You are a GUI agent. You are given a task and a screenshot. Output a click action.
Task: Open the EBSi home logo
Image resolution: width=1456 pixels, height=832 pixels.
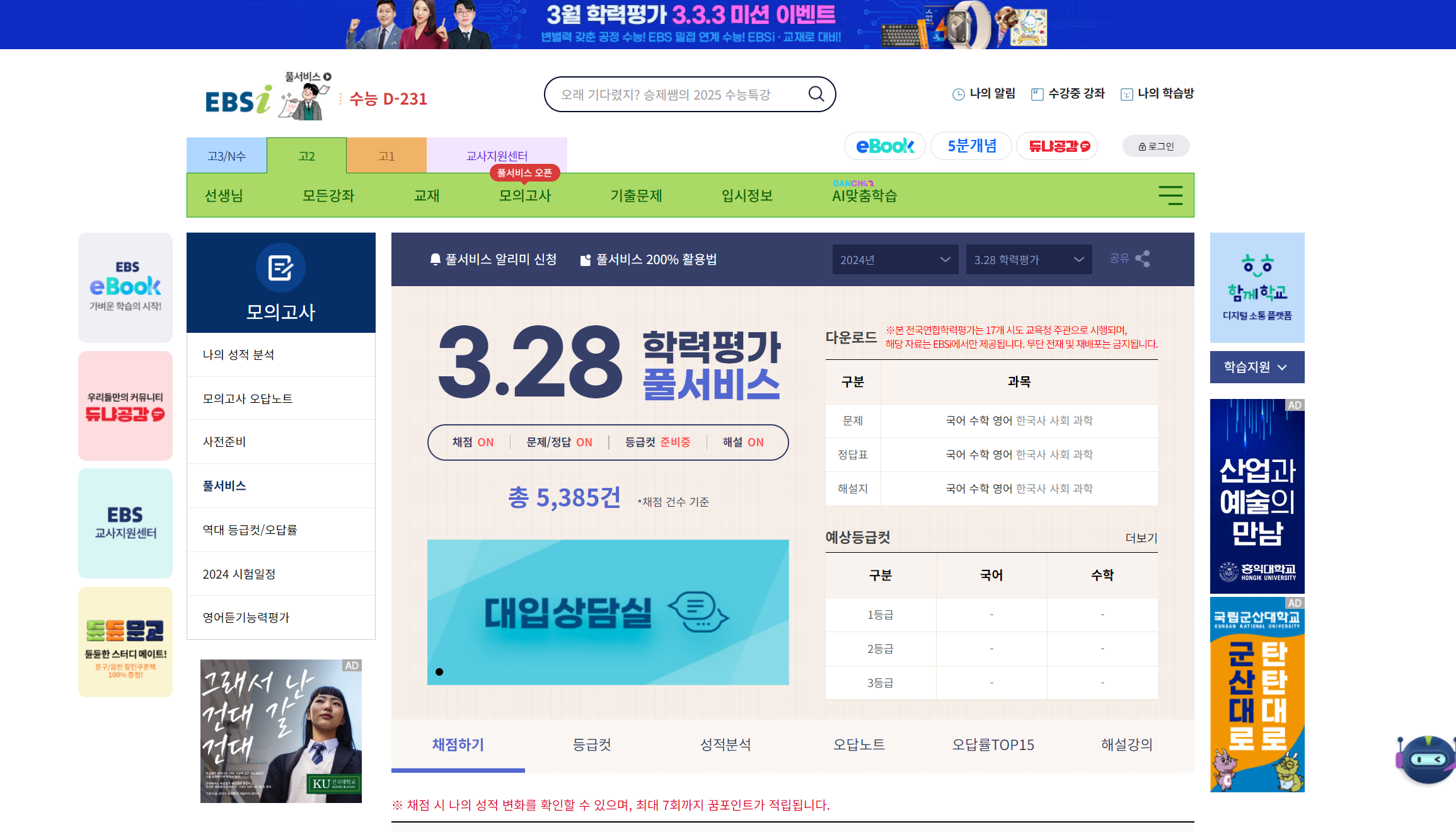click(x=238, y=101)
